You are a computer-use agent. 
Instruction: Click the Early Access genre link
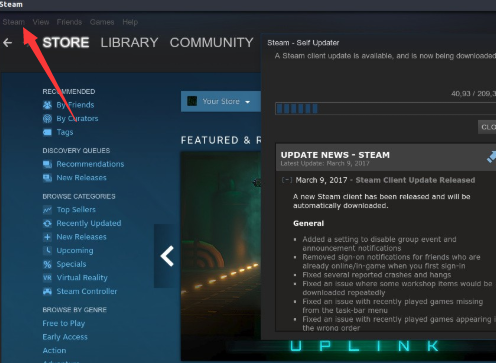pos(65,337)
